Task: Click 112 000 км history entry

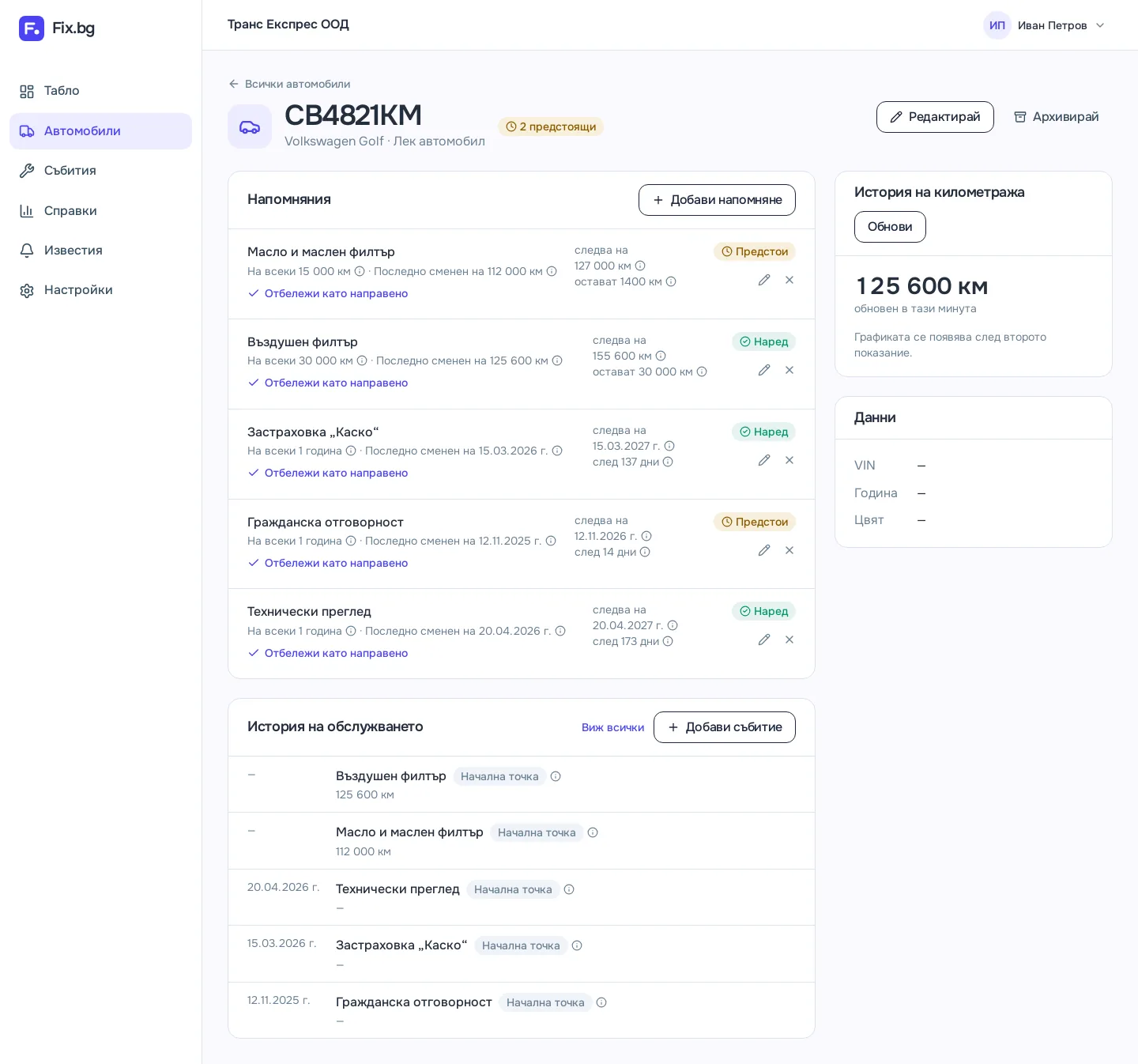Action: tap(364, 851)
